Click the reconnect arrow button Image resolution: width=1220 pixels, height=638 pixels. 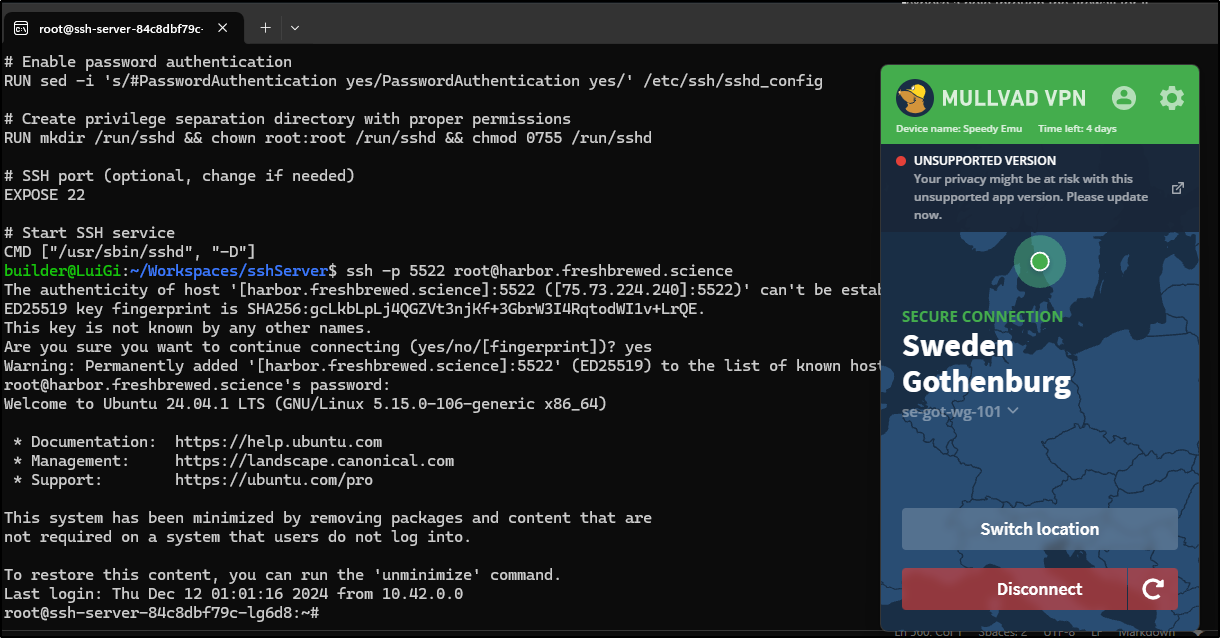pos(1153,589)
